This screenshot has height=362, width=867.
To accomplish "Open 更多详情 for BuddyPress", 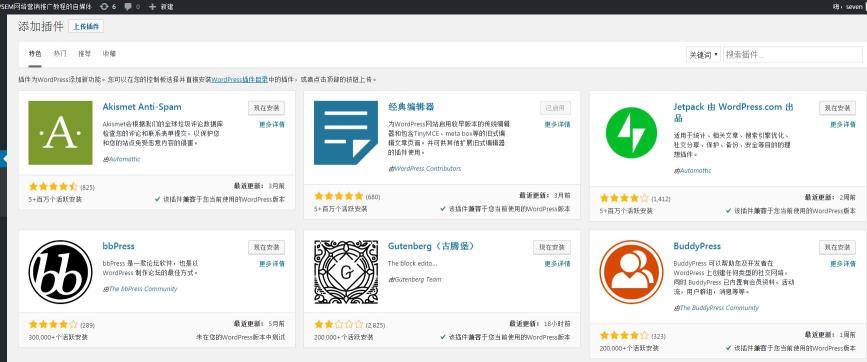I will pyautogui.click(x=843, y=264).
